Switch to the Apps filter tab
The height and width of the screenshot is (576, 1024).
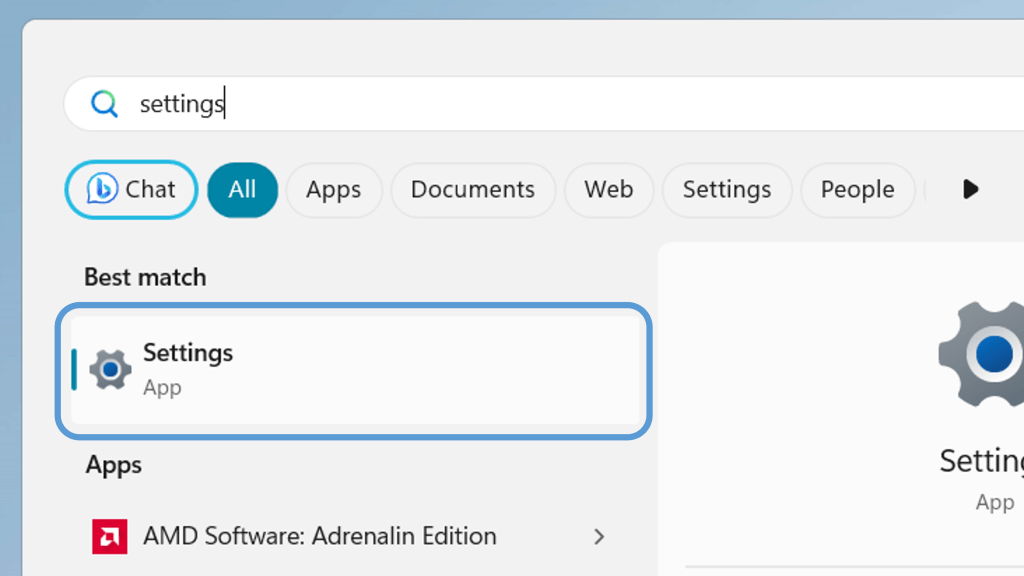pos(334,190)
